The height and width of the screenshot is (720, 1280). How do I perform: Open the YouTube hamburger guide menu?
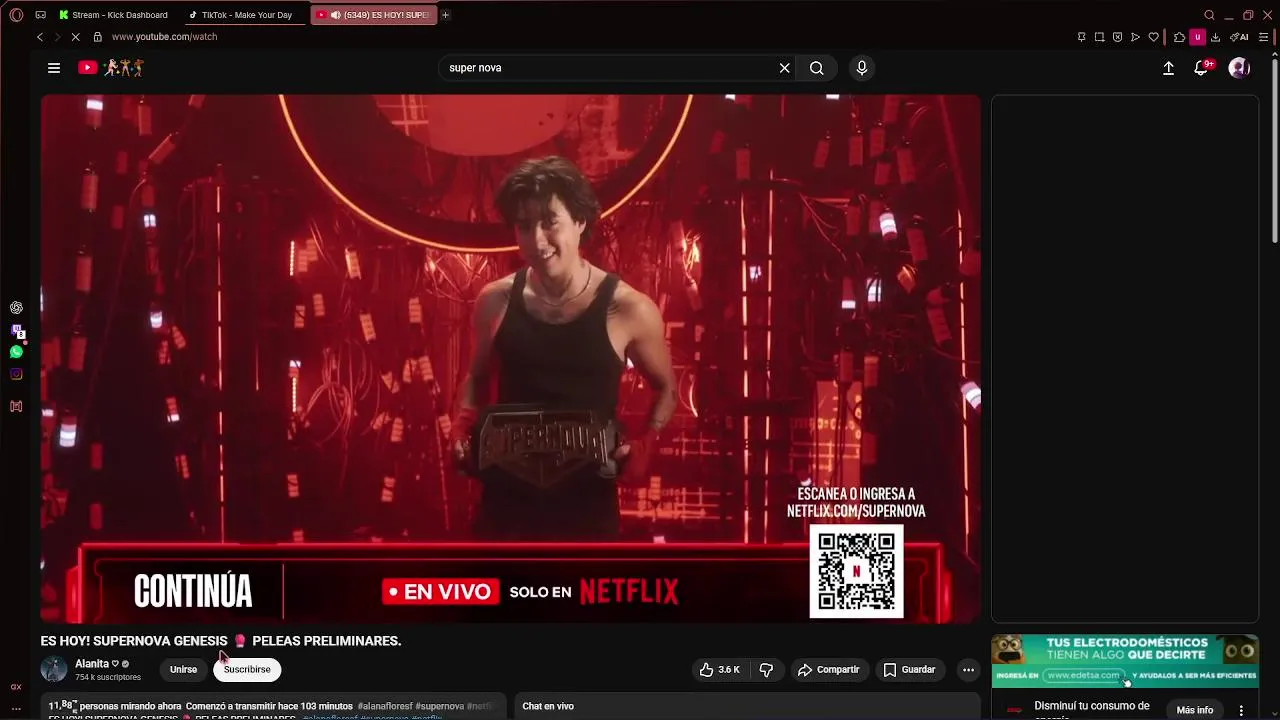tap(54, 68)
